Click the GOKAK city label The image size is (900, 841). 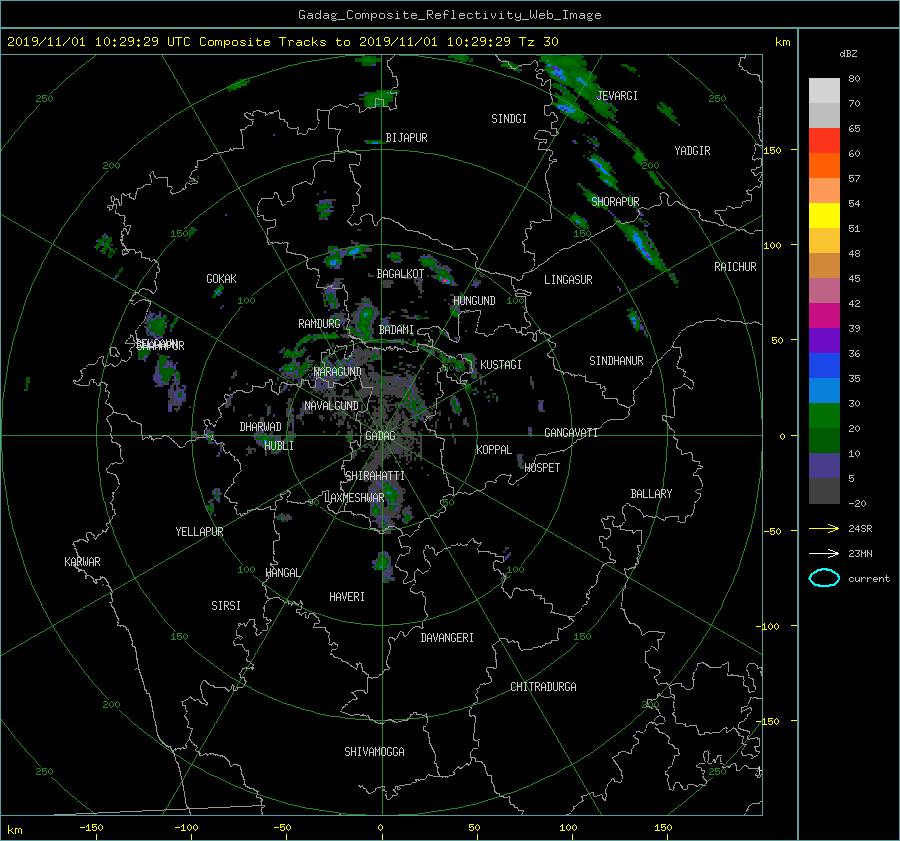[x=221, y=279]
